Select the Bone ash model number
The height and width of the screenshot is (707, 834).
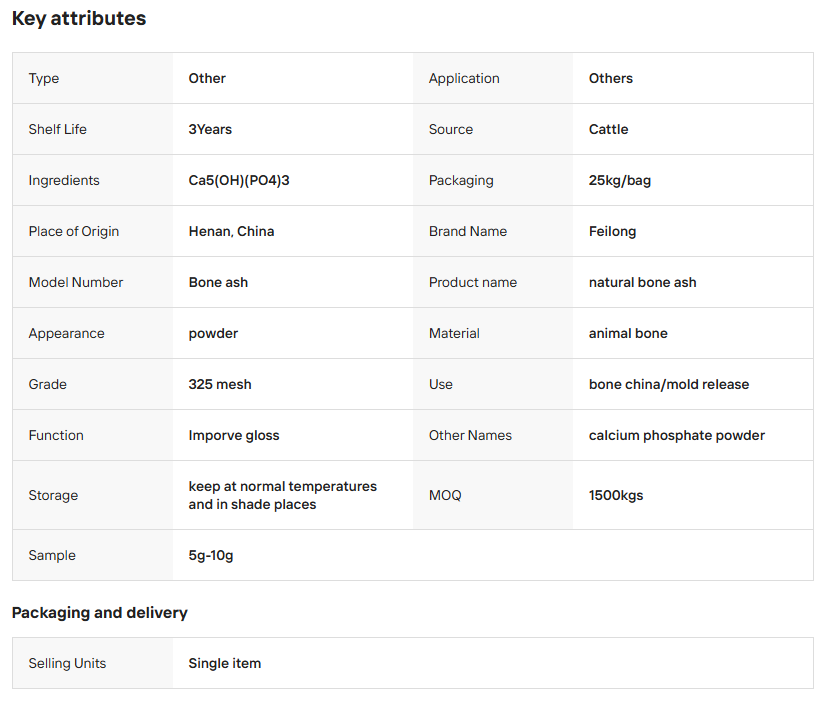(218, 282)
